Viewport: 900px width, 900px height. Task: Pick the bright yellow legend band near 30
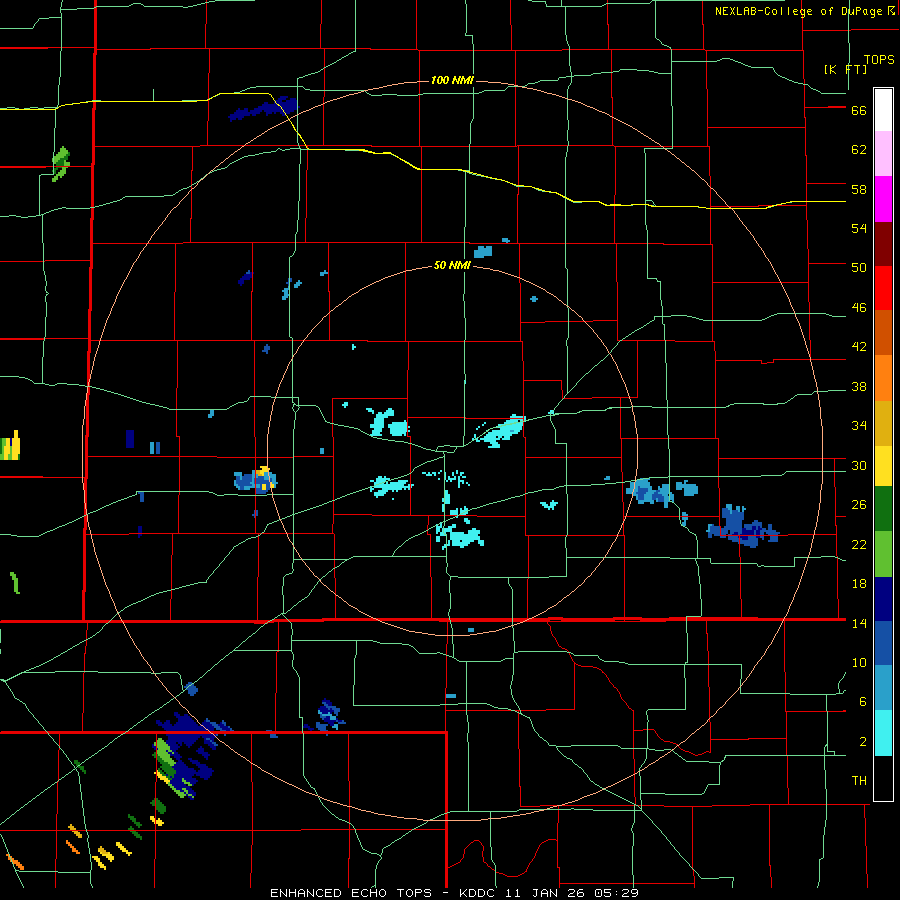click(883, 466)
